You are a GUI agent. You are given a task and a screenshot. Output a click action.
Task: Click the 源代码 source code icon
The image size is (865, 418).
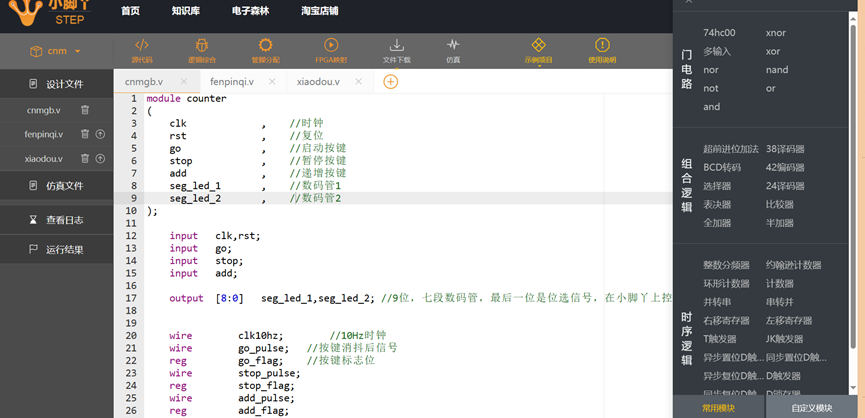point(141,46)
